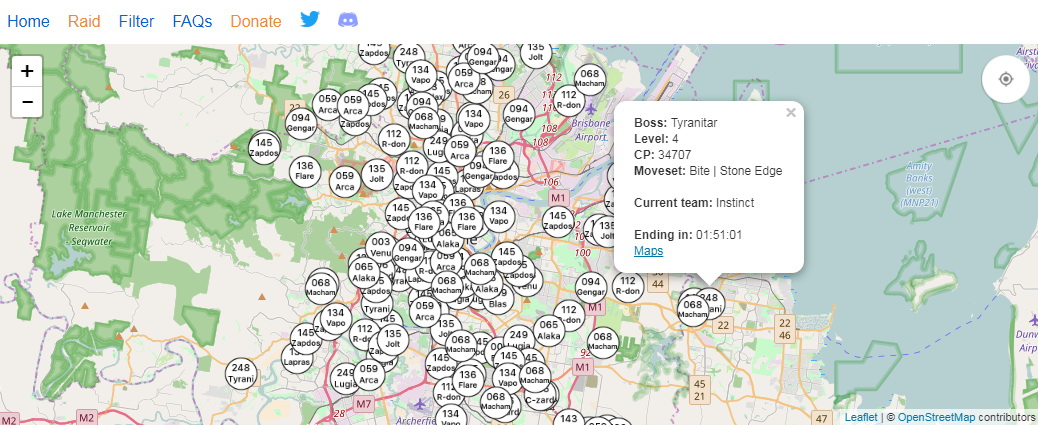Click the 'CP: 34707' popup line
The image size is (1038, 425).
tap(663, 155)
